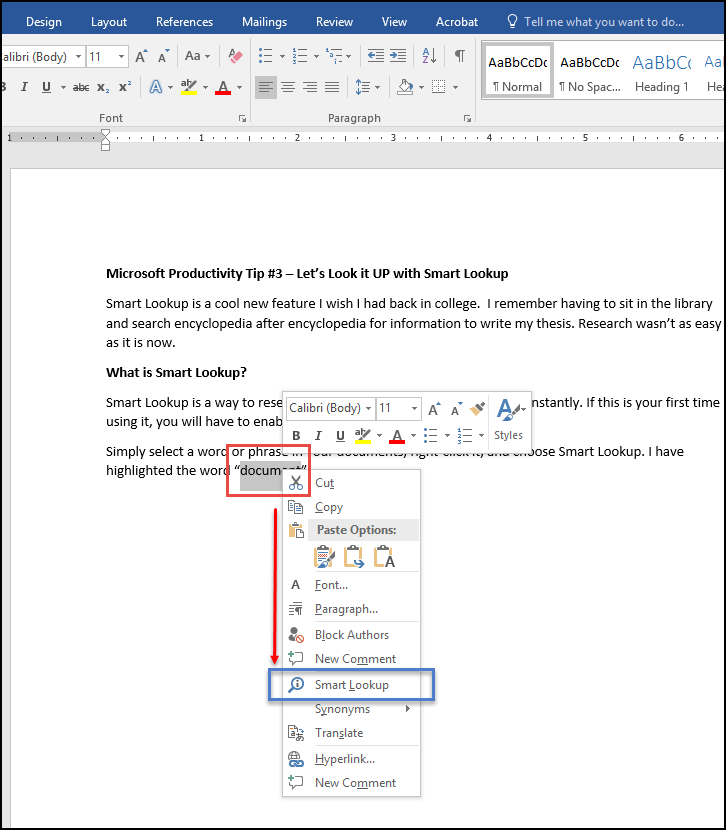This screenshot has height=830, width=726.
Task: Click Format Painter brush in mini toolbar
Action: click(477, 409)
